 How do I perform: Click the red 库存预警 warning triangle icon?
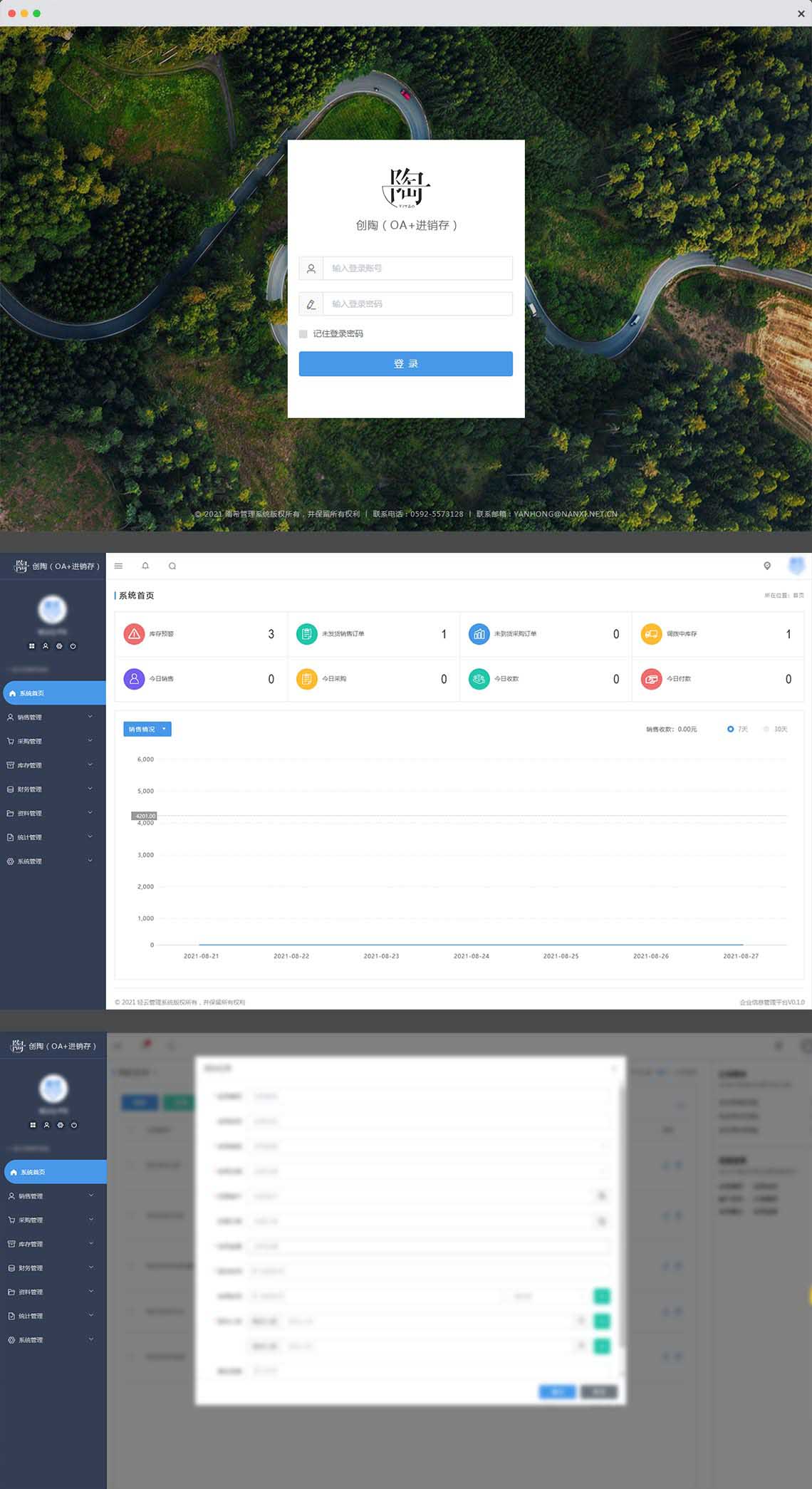[134, 634]
